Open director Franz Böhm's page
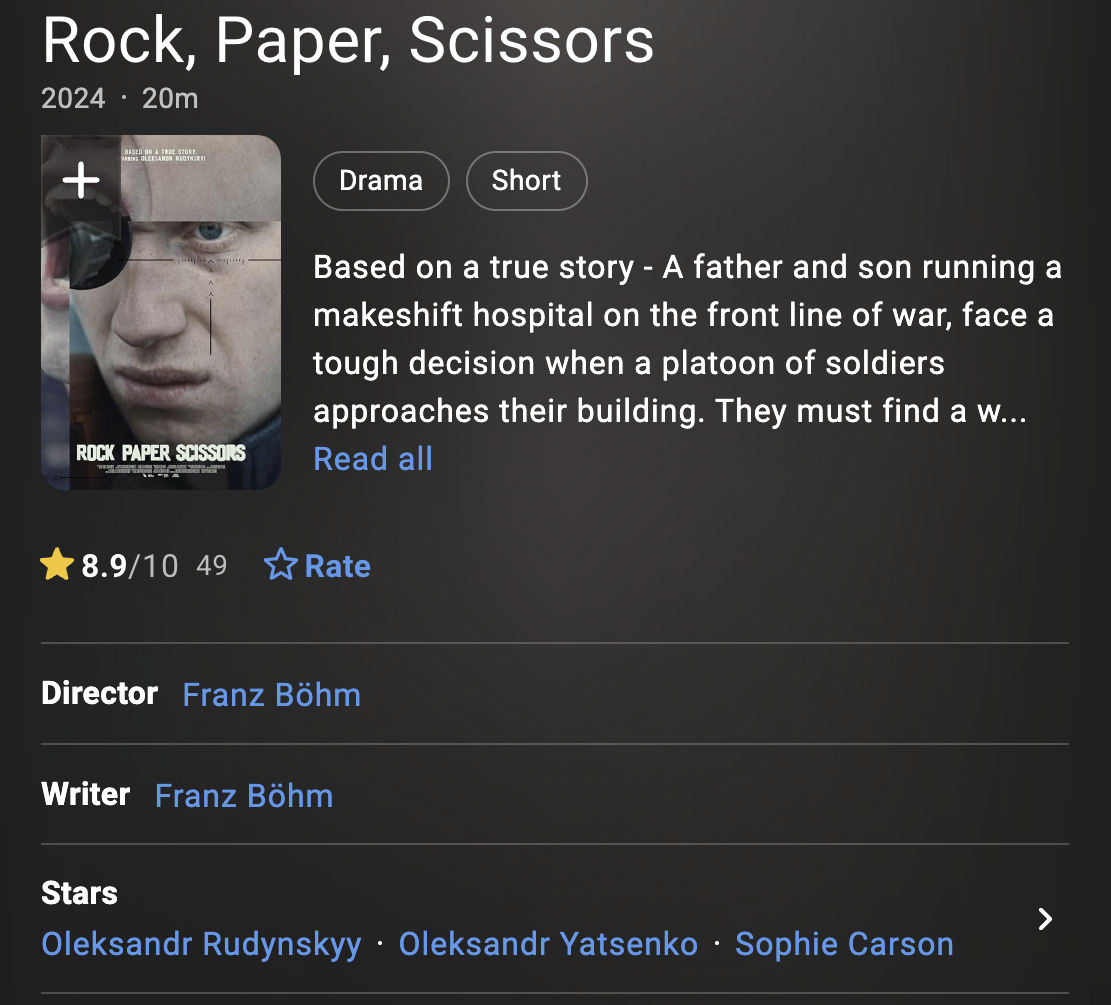Image resolution: width=1111 pixels, height=1005 pixels. (x=272, y=695)
